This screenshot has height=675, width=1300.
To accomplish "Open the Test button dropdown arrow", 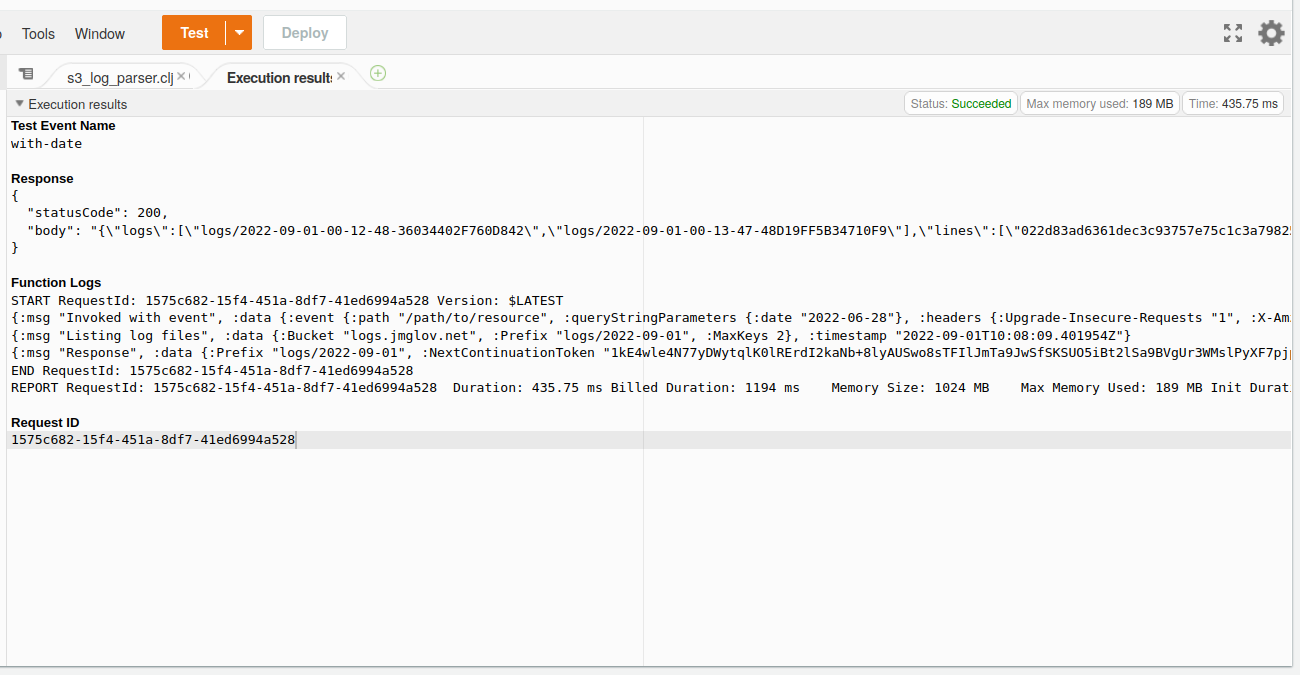I will coord(239,33).
